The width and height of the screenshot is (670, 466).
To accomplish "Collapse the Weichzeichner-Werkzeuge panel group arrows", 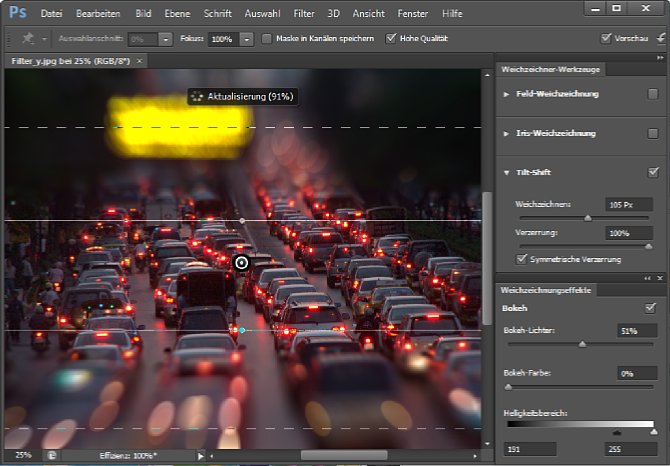I will [660, 58].
